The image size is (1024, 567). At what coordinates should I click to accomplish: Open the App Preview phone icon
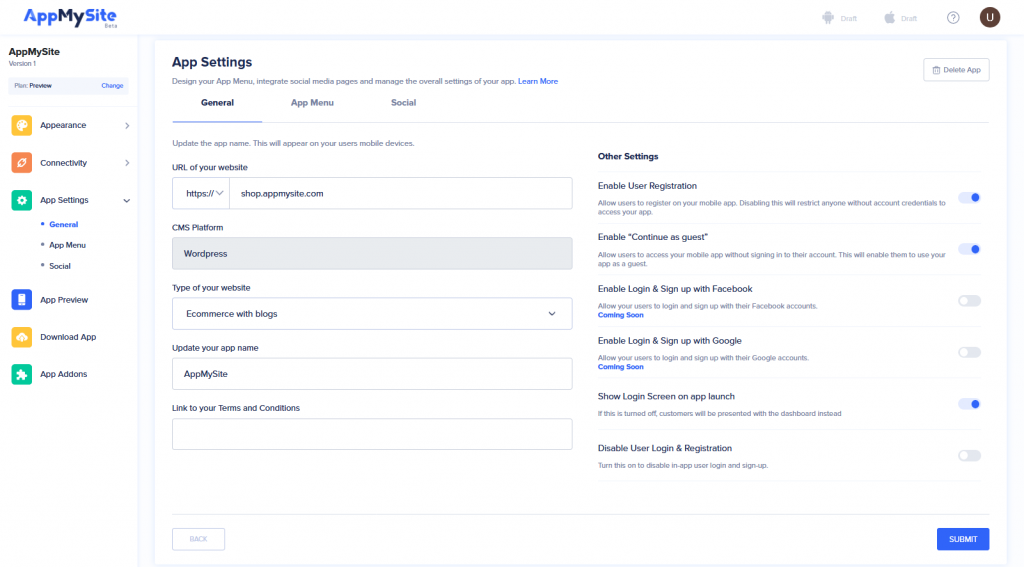pyautogui.click(x=22, y=299)
